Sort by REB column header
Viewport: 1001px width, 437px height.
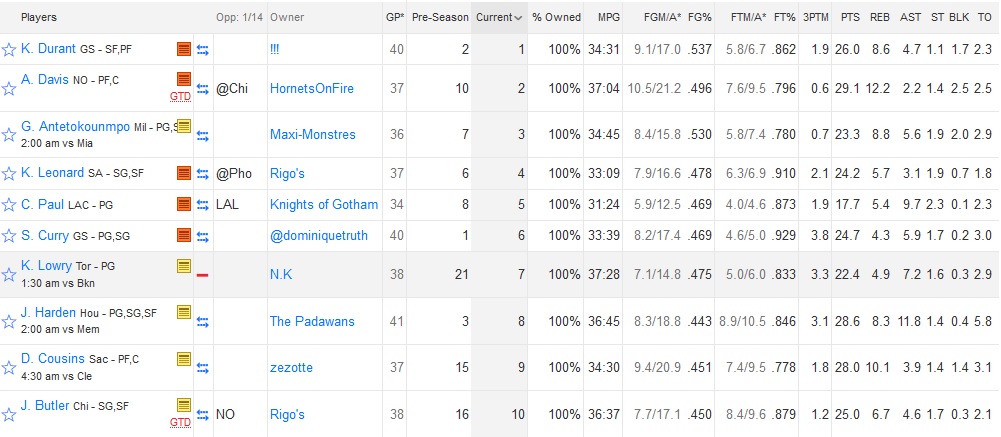tap(880, 17)
